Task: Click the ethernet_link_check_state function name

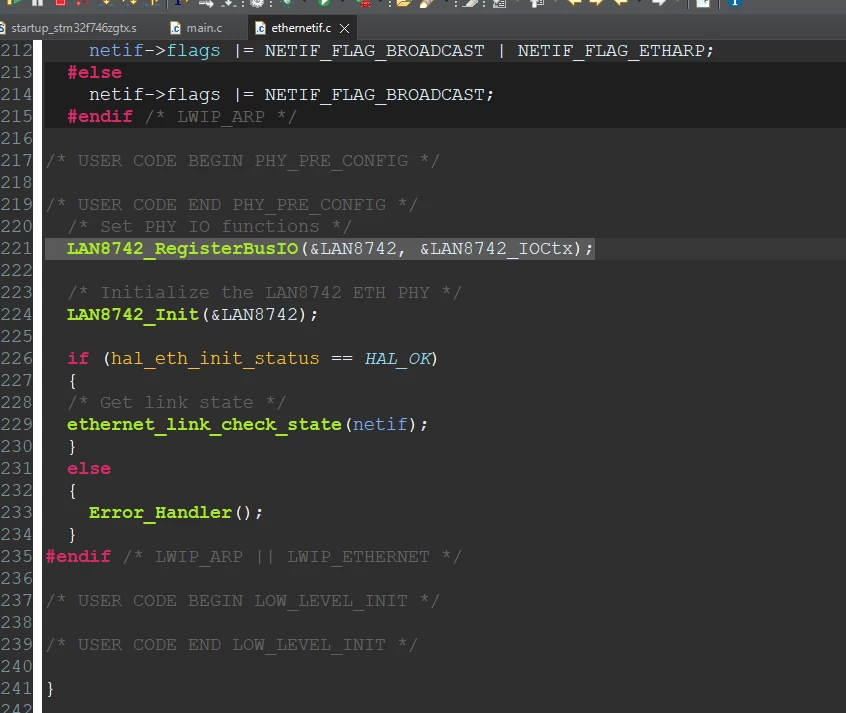Action: point(204,425)
